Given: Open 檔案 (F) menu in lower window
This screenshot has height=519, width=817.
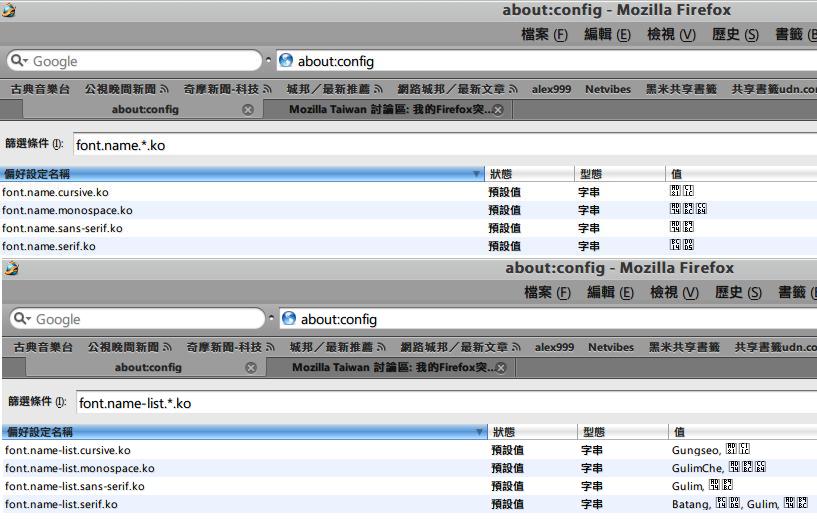Looking at the screenshot, I should pyautogui.click(x=548, y=292).
